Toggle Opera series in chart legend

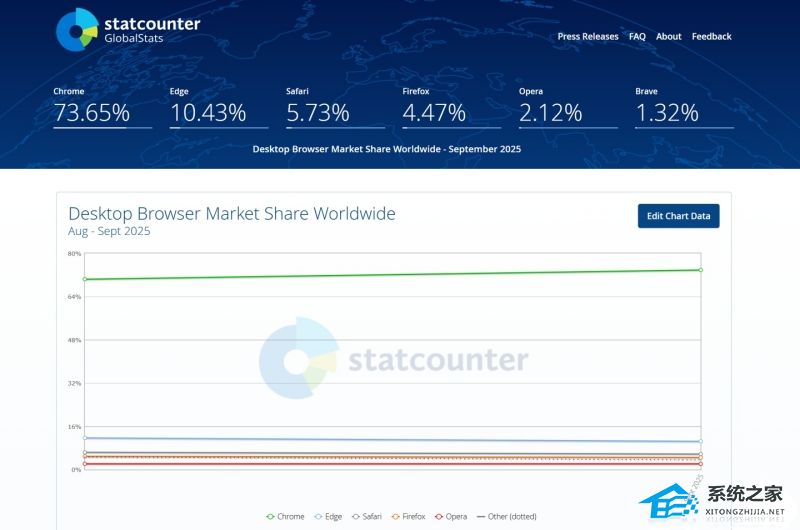451,516
